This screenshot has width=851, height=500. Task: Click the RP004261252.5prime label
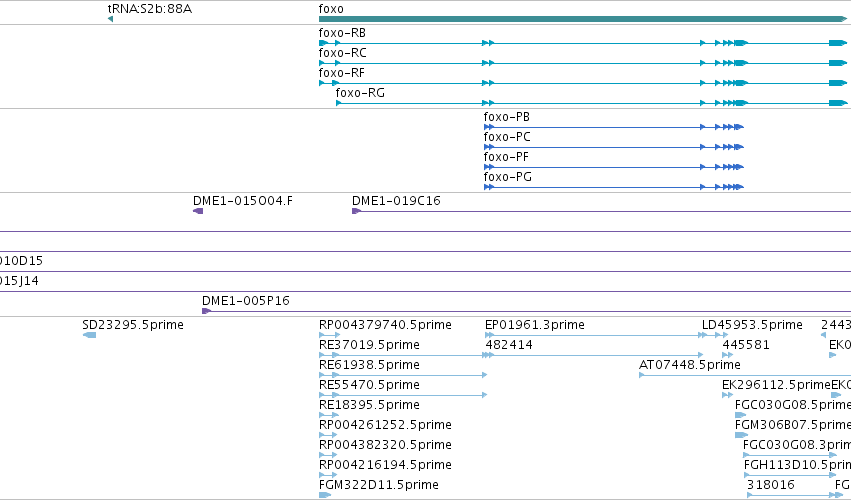point(385,425)
